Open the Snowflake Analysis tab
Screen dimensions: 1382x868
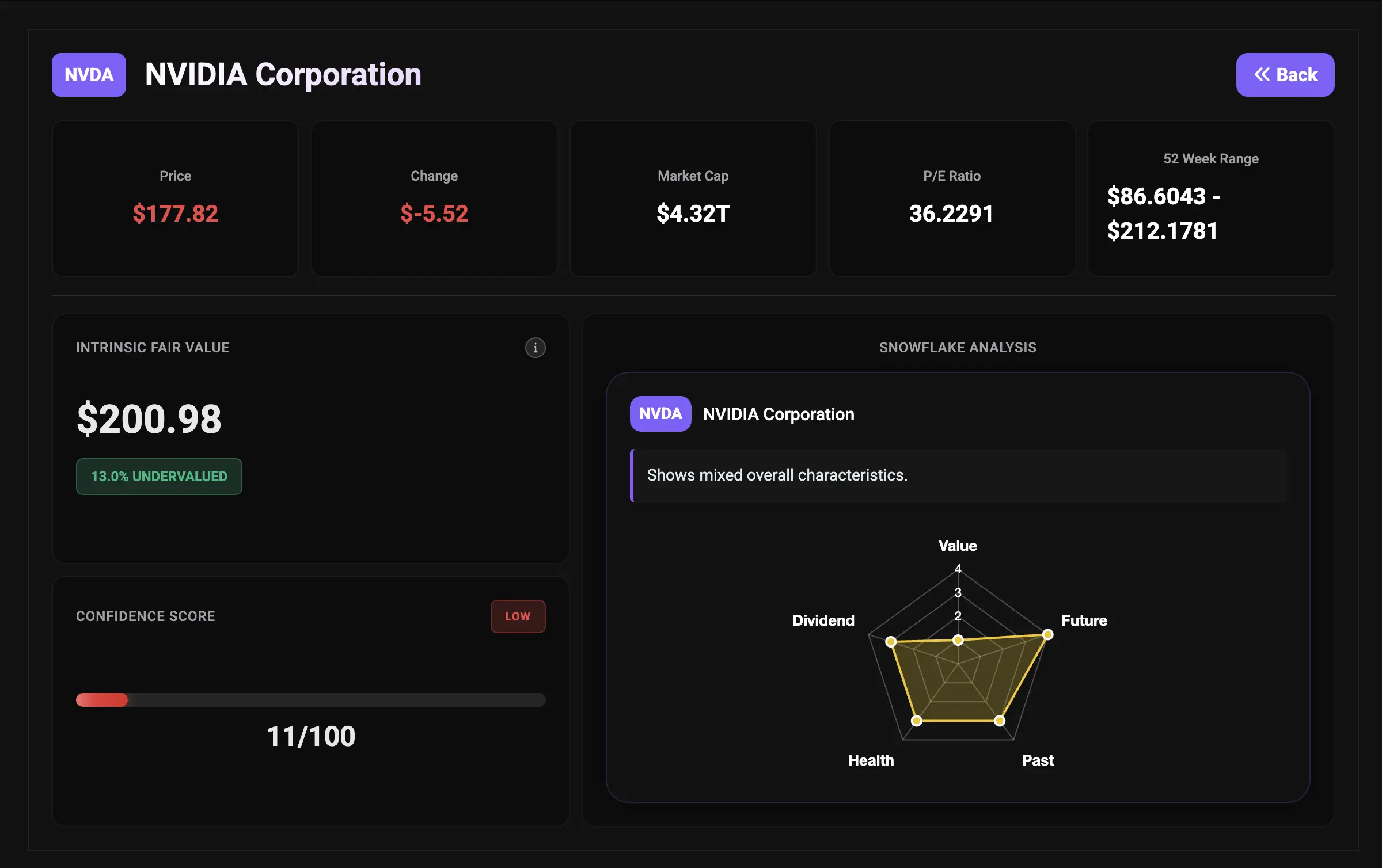[x=958, y=347]
